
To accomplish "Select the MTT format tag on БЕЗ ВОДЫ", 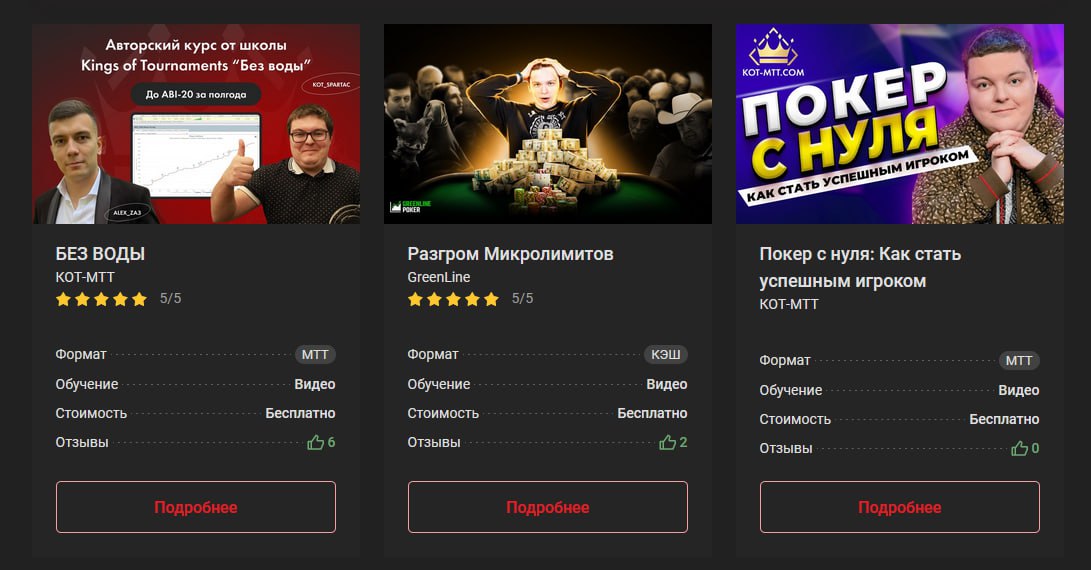I will pyautogui.click(x=315, y=354).
